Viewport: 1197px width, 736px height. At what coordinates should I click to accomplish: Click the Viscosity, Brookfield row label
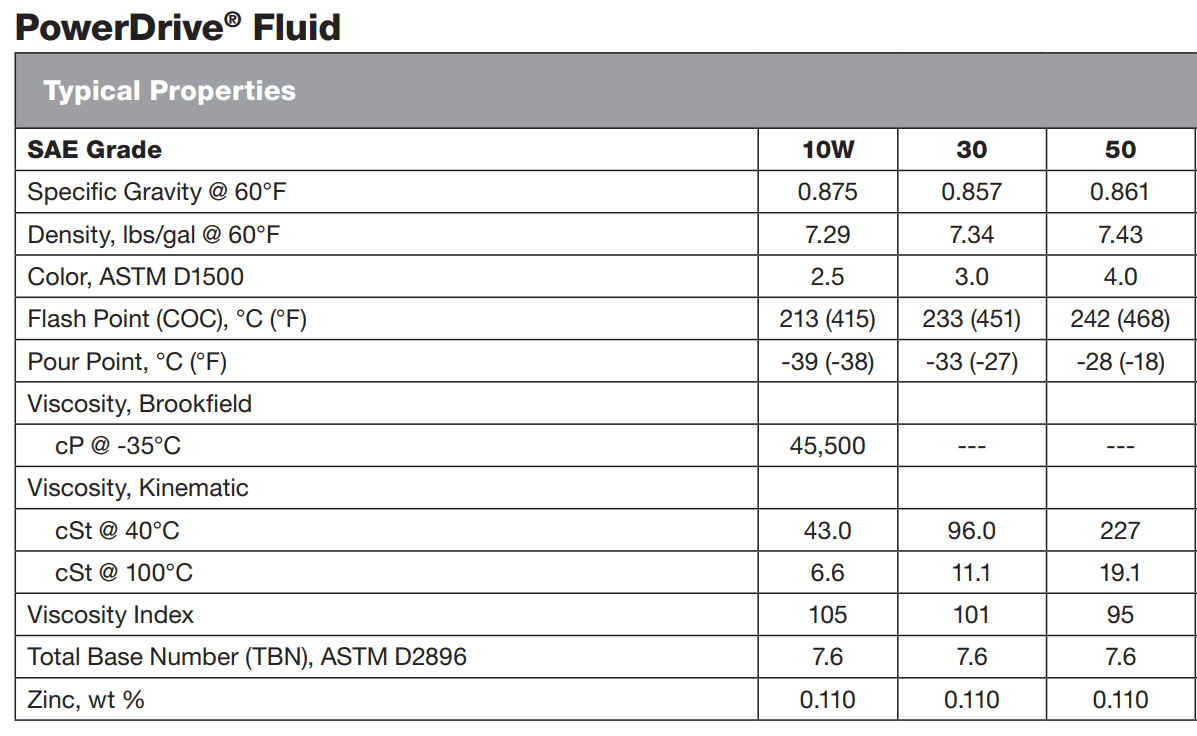(x=139, y=404)
